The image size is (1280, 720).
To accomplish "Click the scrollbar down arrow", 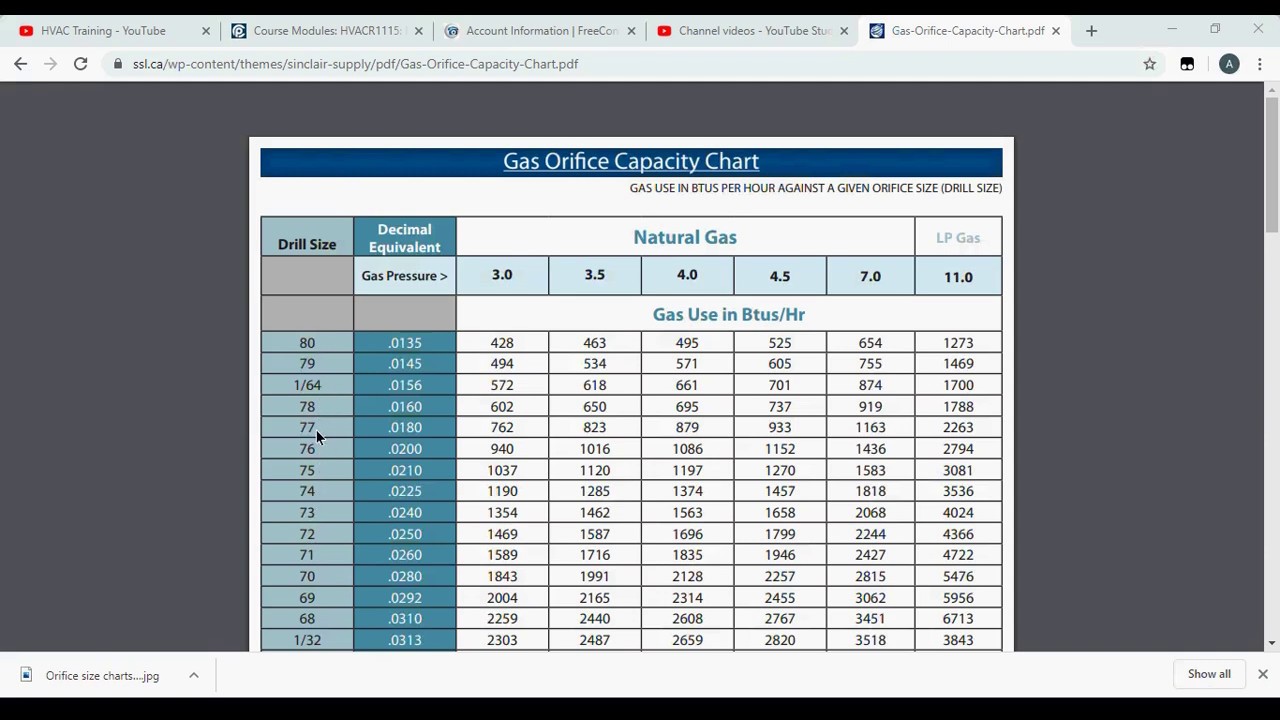I will pos(1272,643).
